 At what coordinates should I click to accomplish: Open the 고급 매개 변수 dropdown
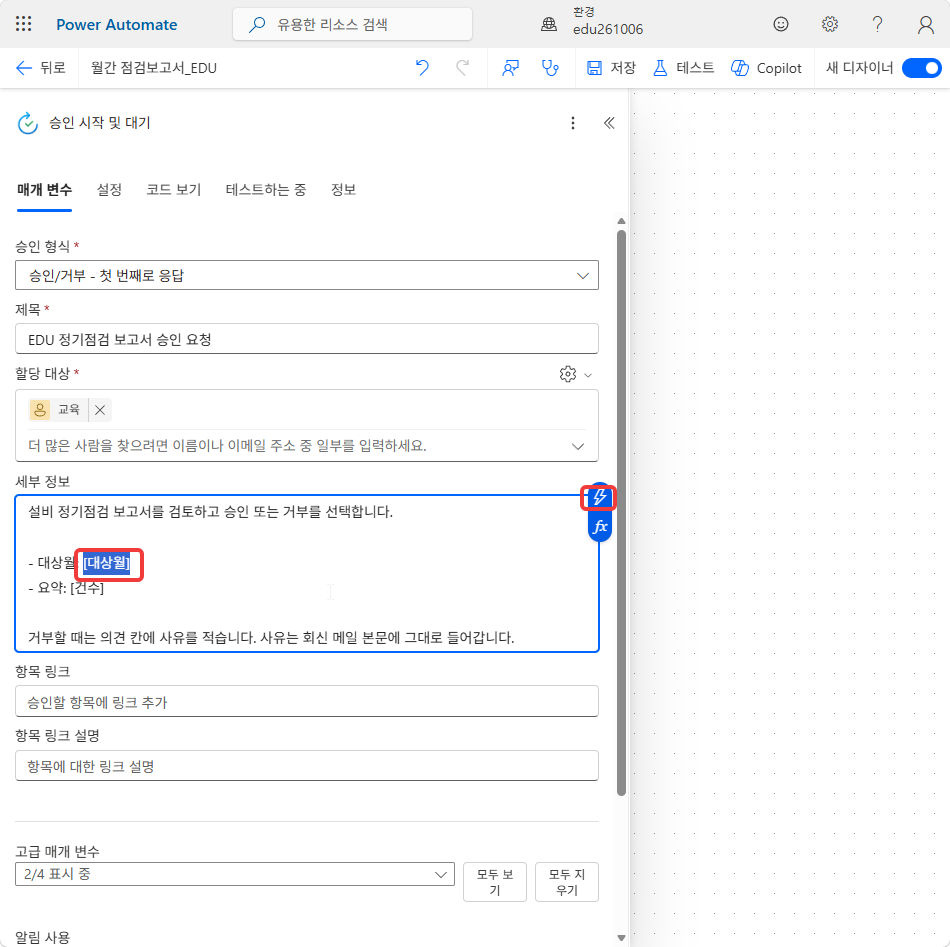[x=235, y=874]
